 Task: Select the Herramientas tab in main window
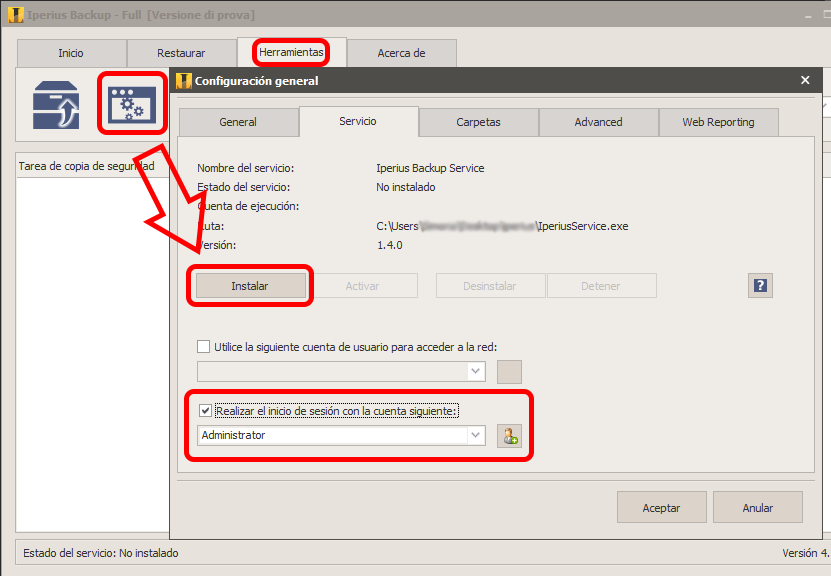pos(291,52)
